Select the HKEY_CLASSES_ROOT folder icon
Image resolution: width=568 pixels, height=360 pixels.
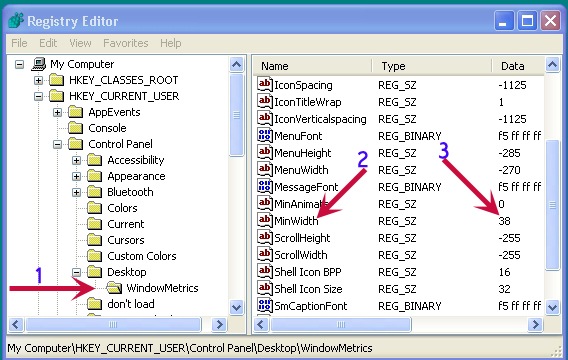(57, 80)
